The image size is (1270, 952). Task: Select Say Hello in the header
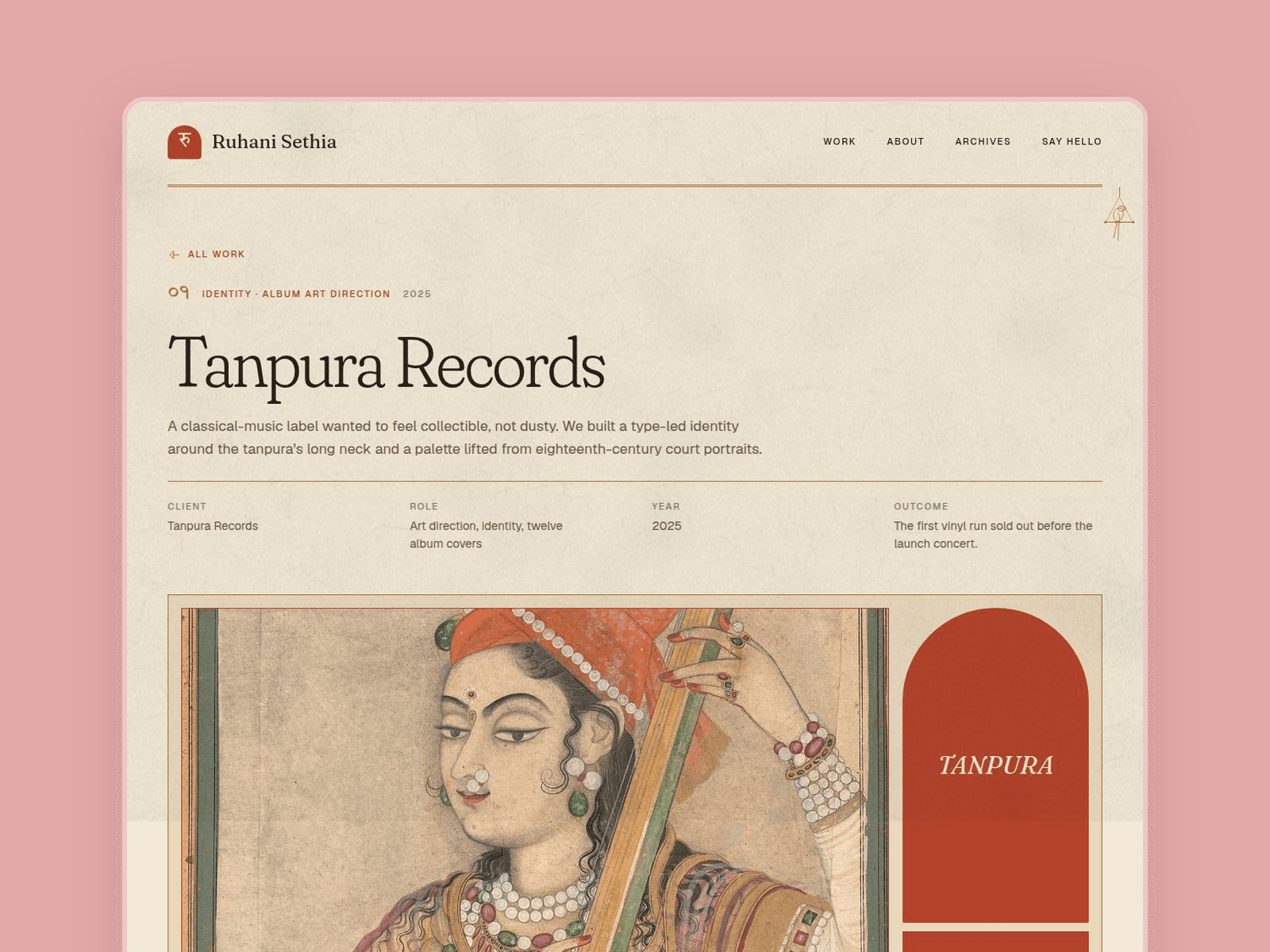point(1072,141)
